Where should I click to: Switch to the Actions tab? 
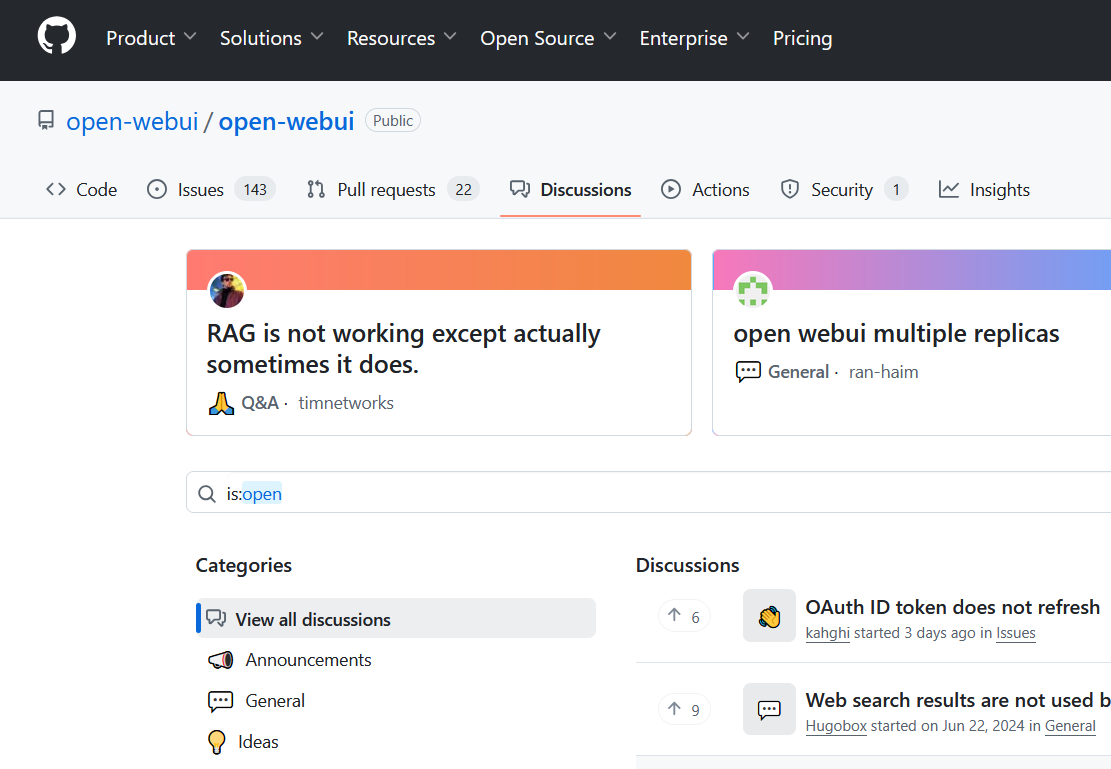tap(705, 189)
